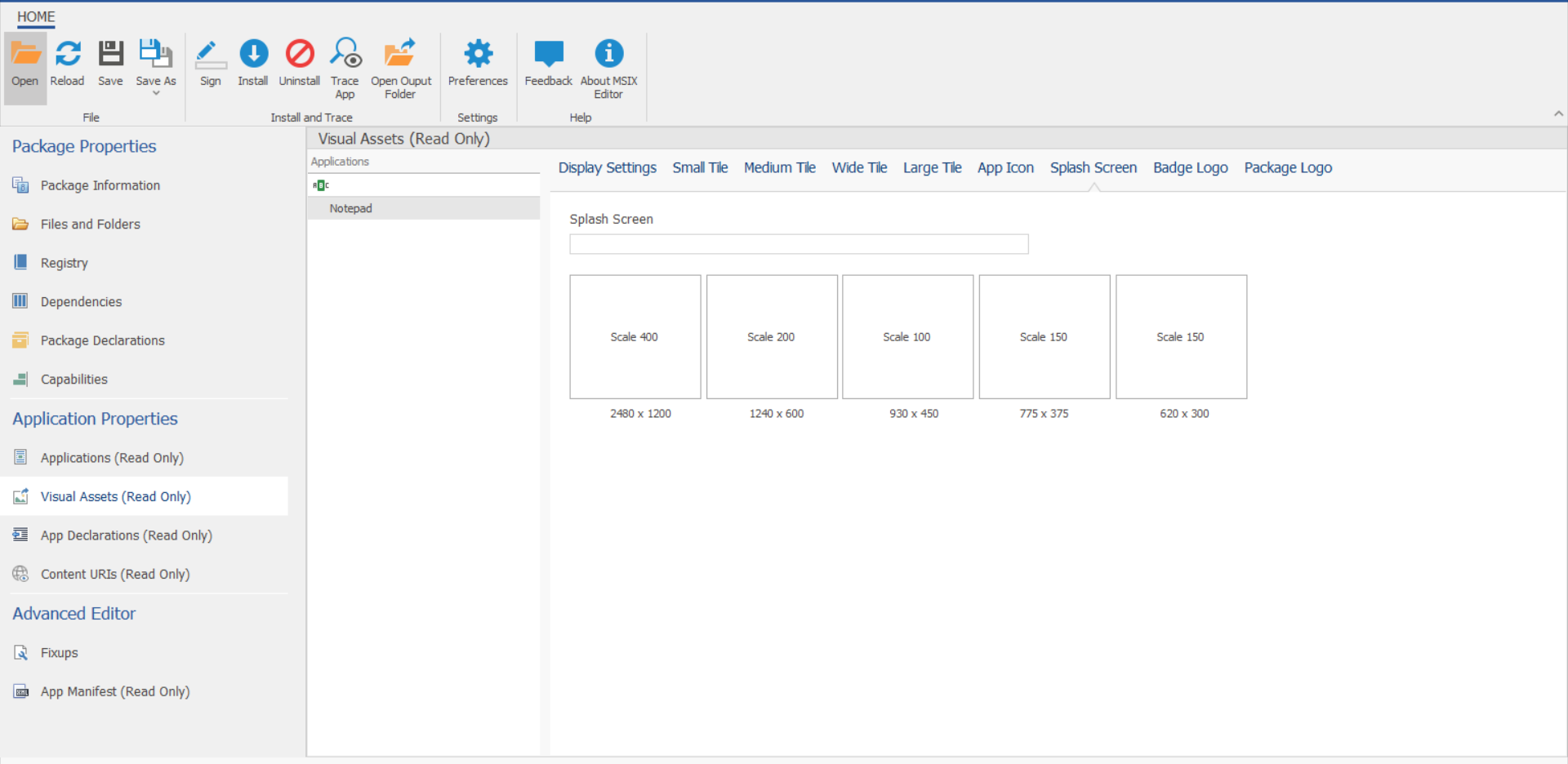Viewport: 1568px width, 764px height.
Task: Click the Open folder icon
Action: (x=25, y=55)
